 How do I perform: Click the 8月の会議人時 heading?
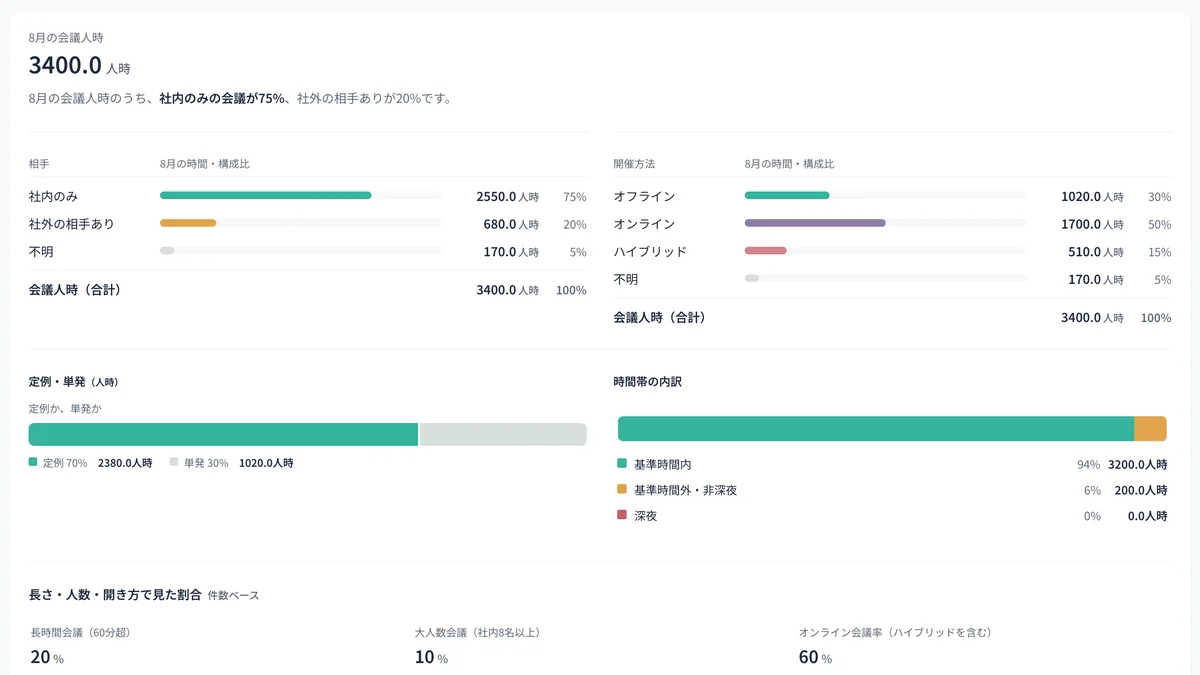pyautogui.click(x=66, y=38)
